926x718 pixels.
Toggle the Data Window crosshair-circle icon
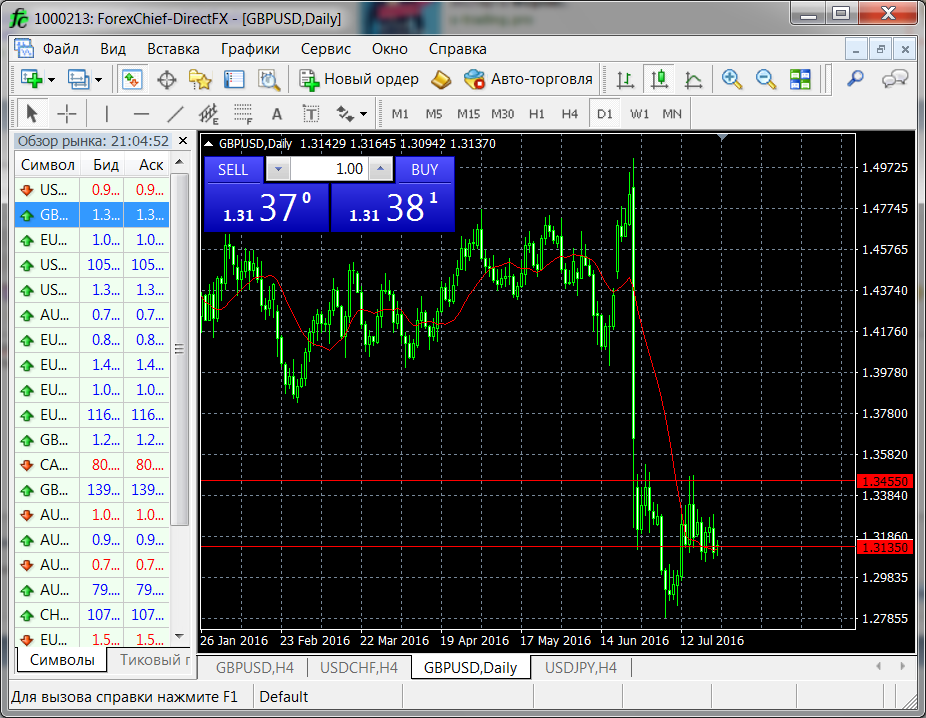point(167,79)
